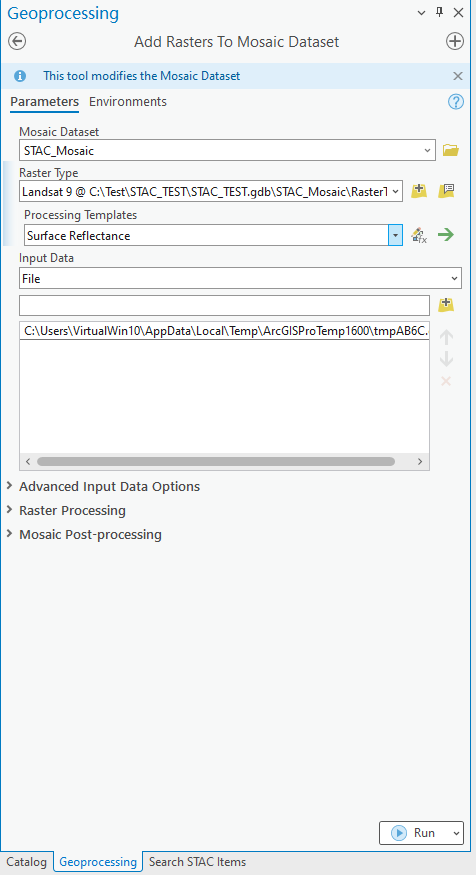The width and height of the screenshot is (476, 875).
Task: Remove the selected input path
Action: 446,381
